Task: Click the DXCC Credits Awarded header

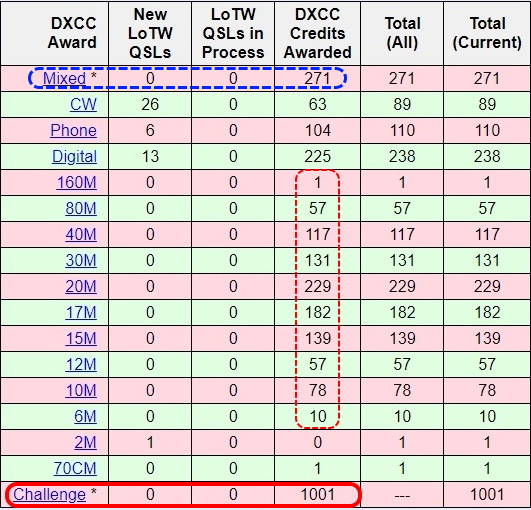Action: click(x=318, y=33)
